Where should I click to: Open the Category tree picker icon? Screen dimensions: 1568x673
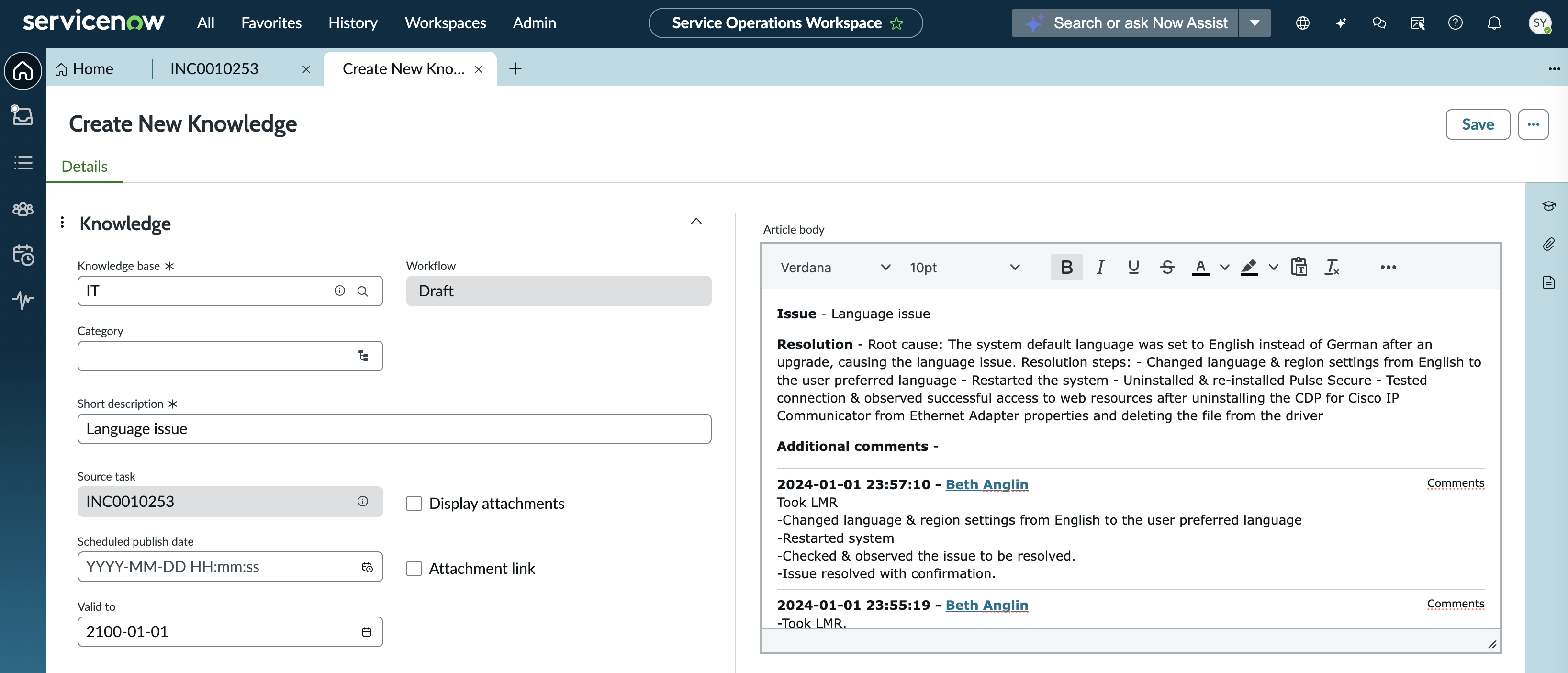click(363, 356)
